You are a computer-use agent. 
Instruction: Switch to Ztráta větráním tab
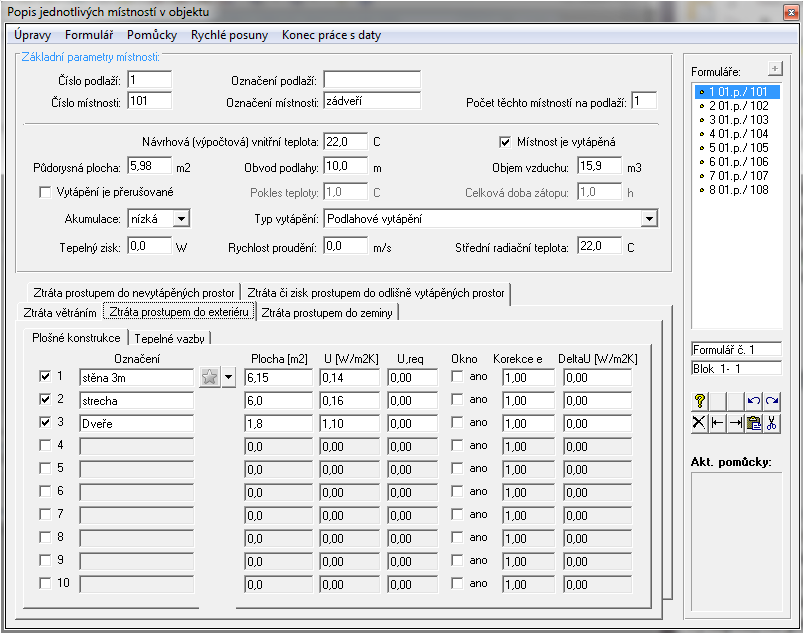click(x=60, y=313)
